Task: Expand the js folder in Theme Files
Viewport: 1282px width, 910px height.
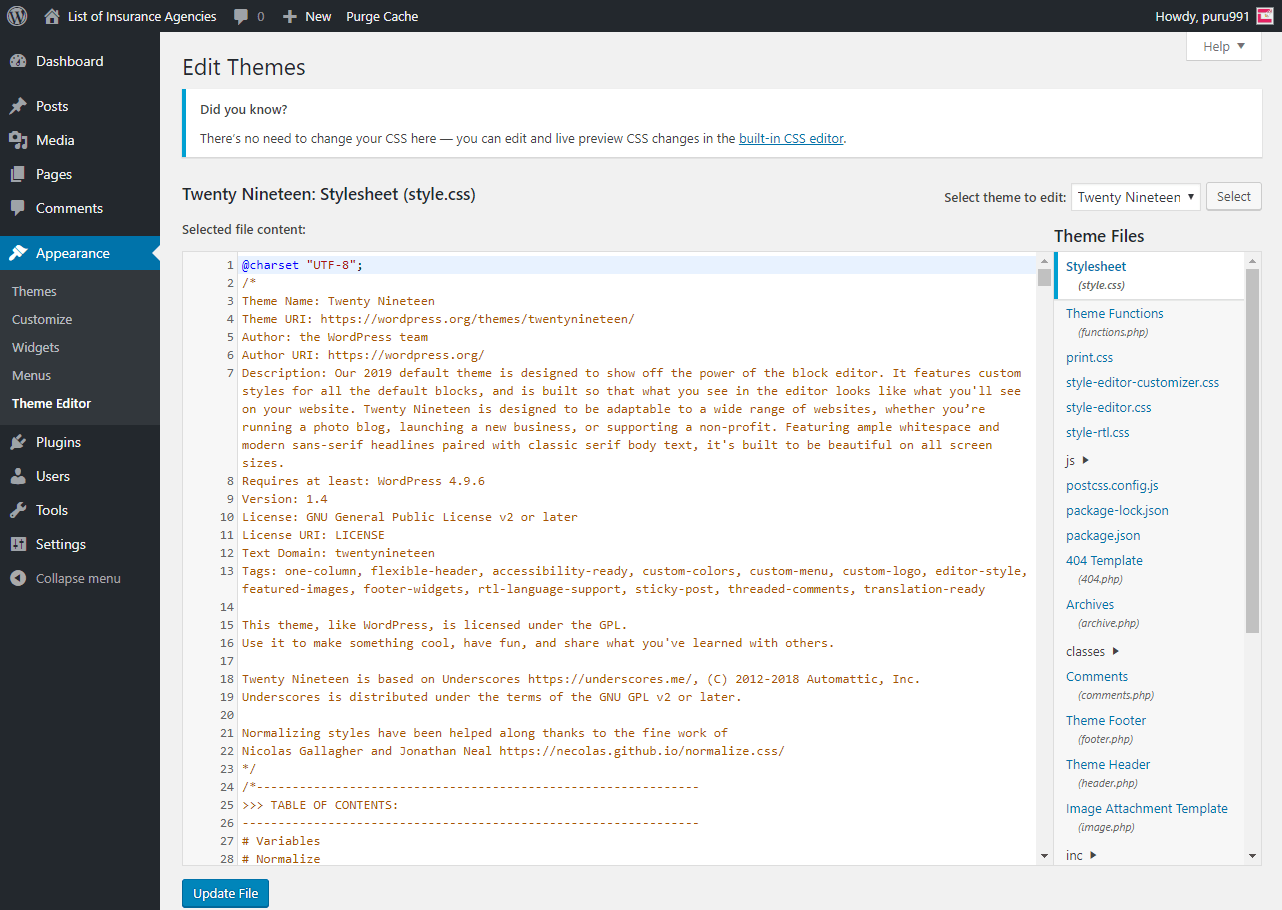Action: pos(1077,460)
